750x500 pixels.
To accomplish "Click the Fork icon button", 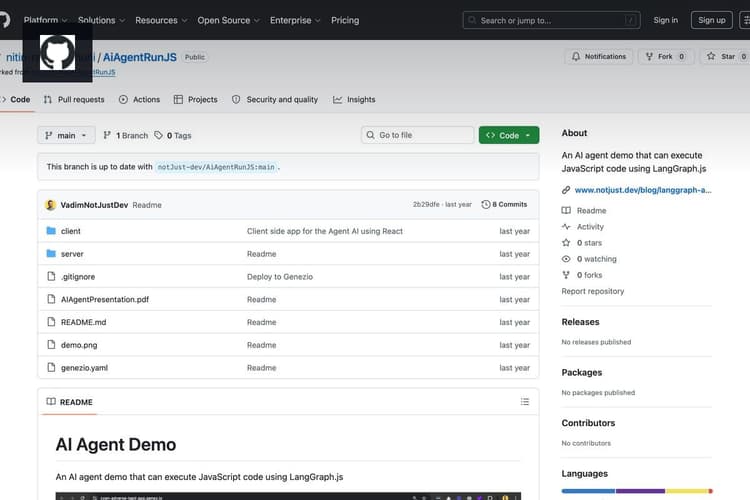I will [649, 56].
